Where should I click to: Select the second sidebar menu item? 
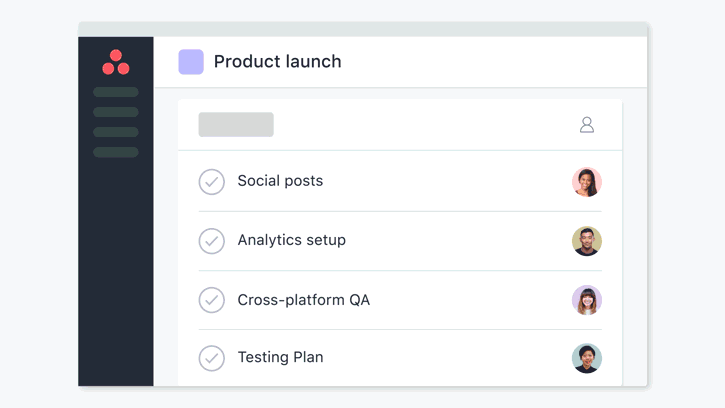click(116, 112)
